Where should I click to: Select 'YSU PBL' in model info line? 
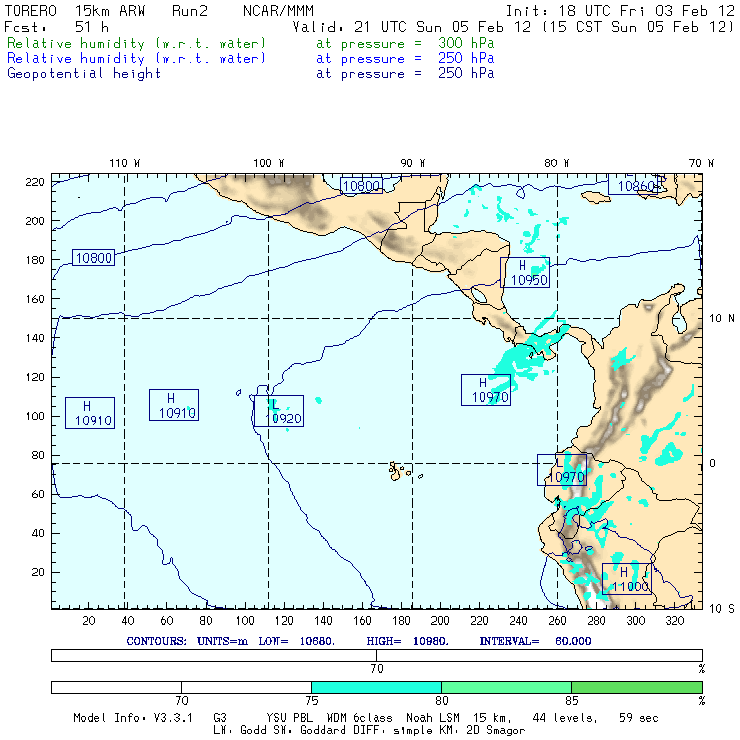tap(289, 718)
